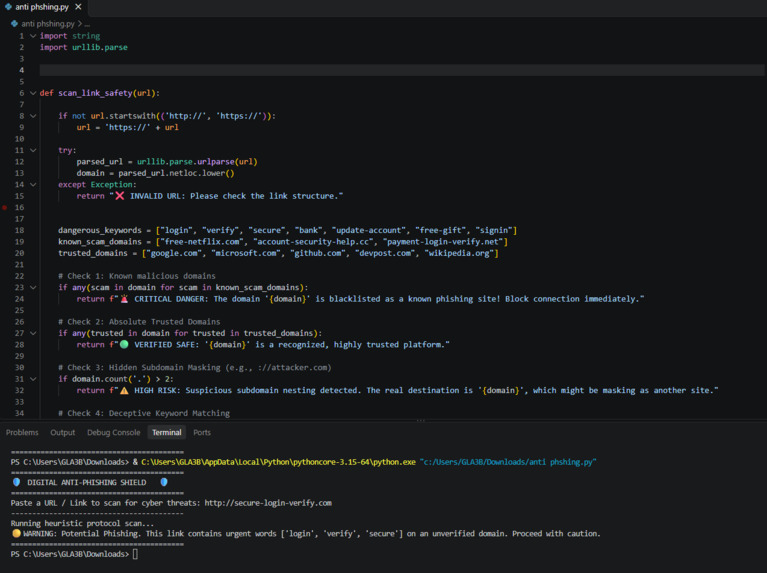Fold the known_scam_domains check at line 23
767x573 pixels.
coord(33,287)
